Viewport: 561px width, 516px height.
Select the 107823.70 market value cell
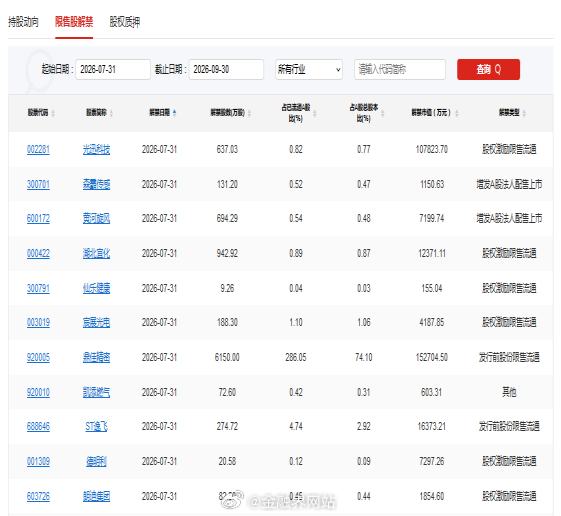(431, 150)
